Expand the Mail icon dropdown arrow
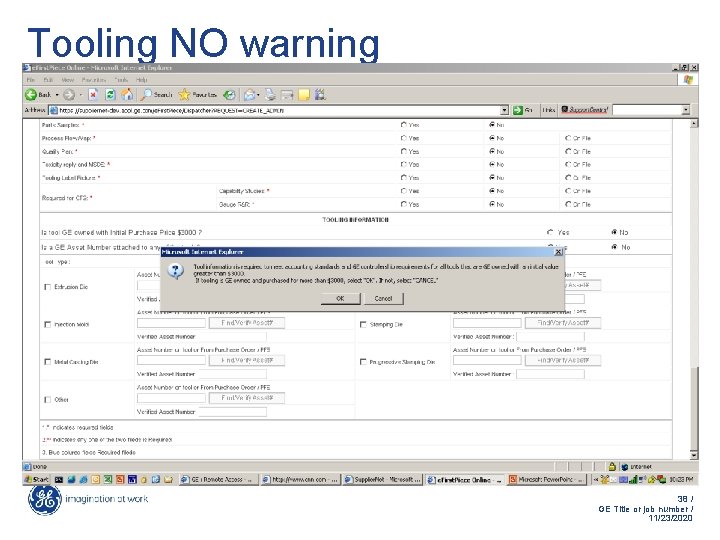 point(258,95)
